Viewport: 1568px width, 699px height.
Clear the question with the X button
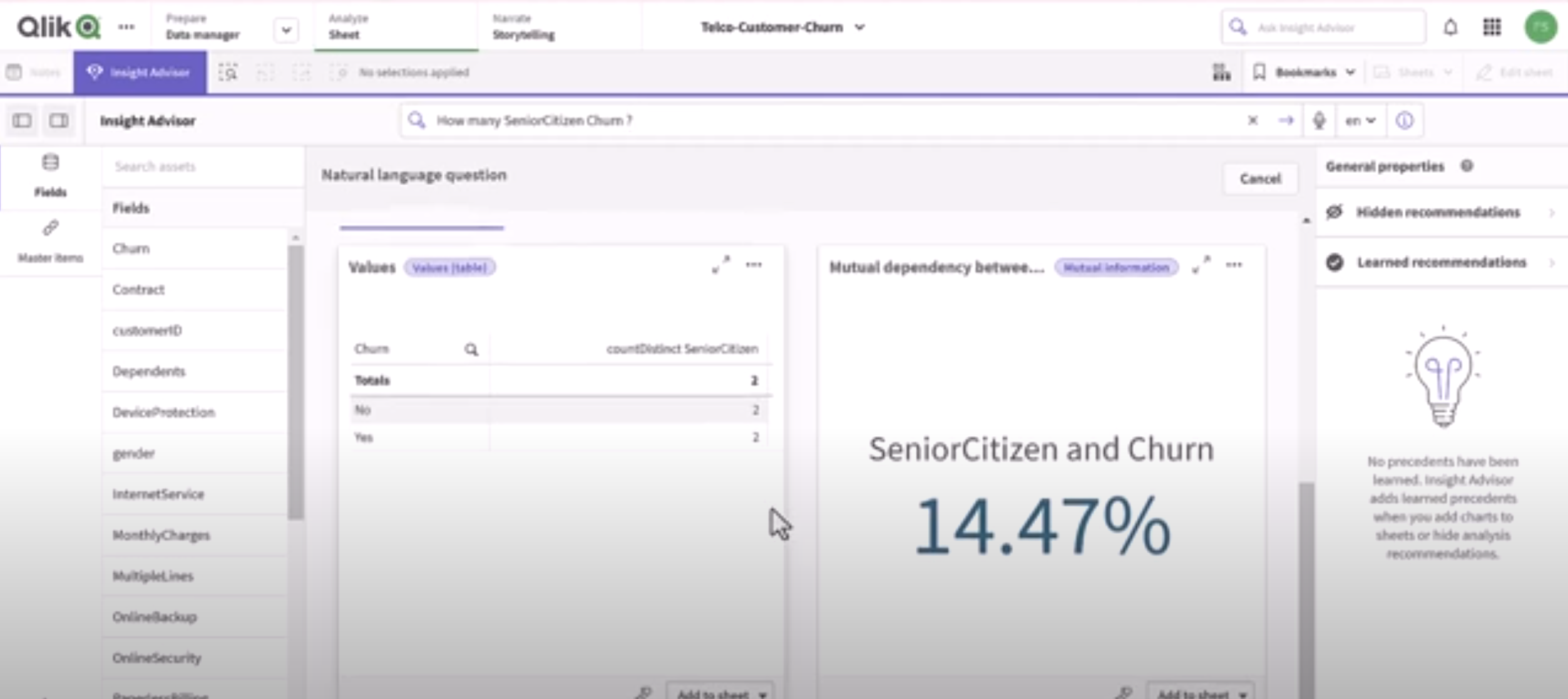pos(1253,120)
